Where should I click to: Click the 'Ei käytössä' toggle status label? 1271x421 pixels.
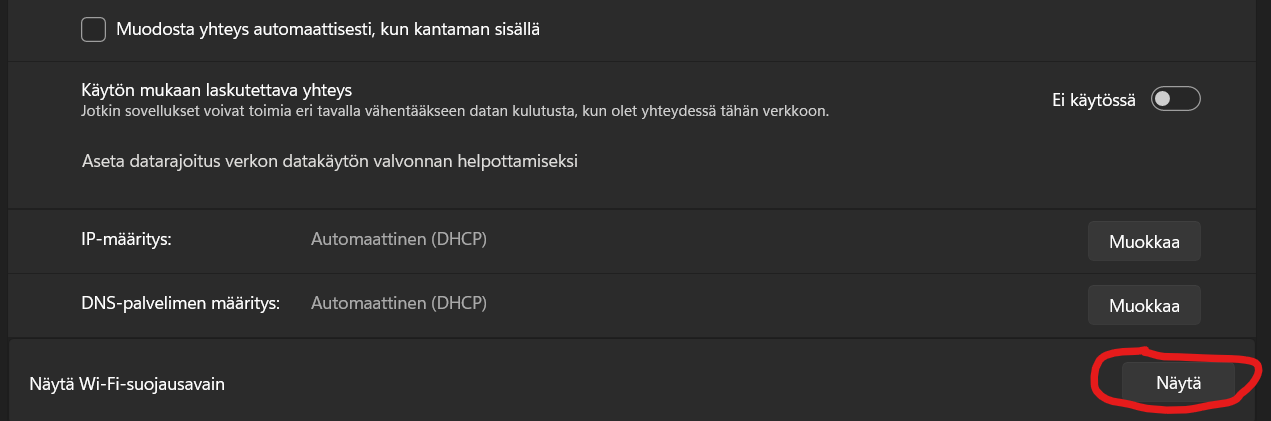point(1093,100)
